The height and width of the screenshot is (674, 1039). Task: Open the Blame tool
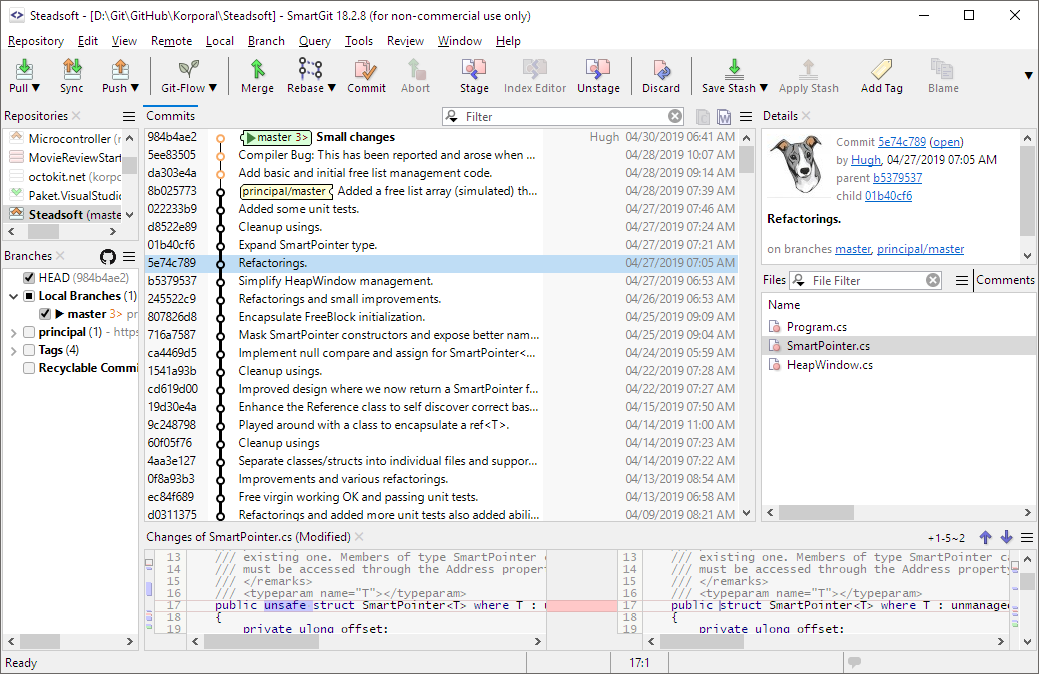tap(941, 75)
